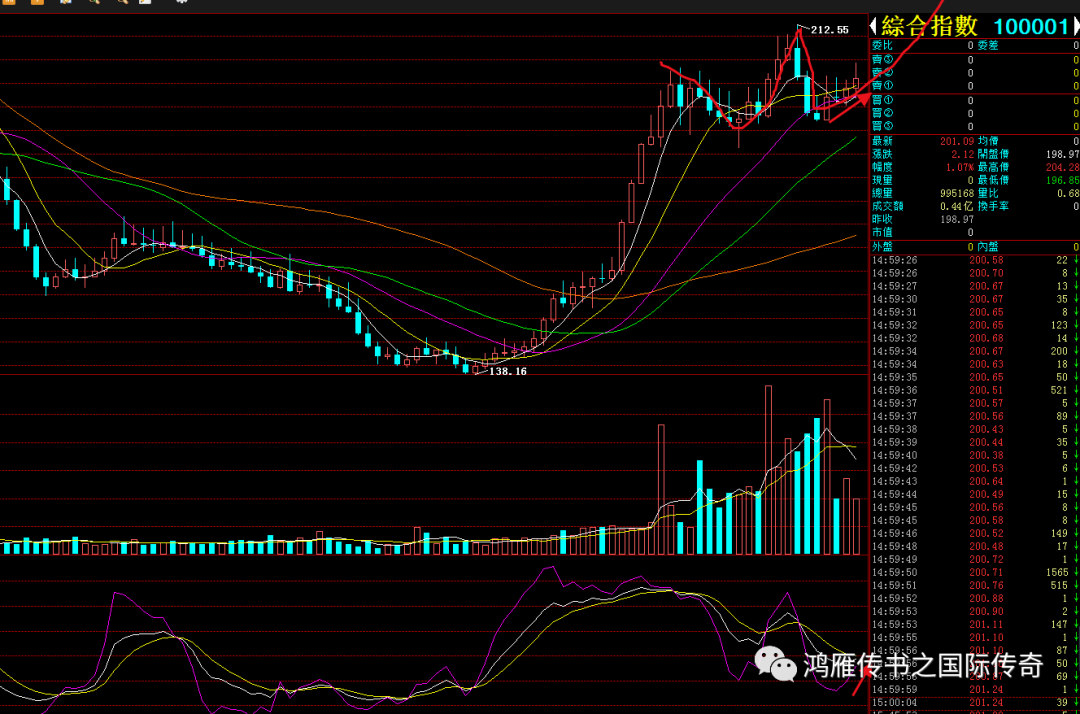Click the 14:59:50 trade row with 1565 volume
This screenshot has height=714, width=1080.
pos(972,572)
